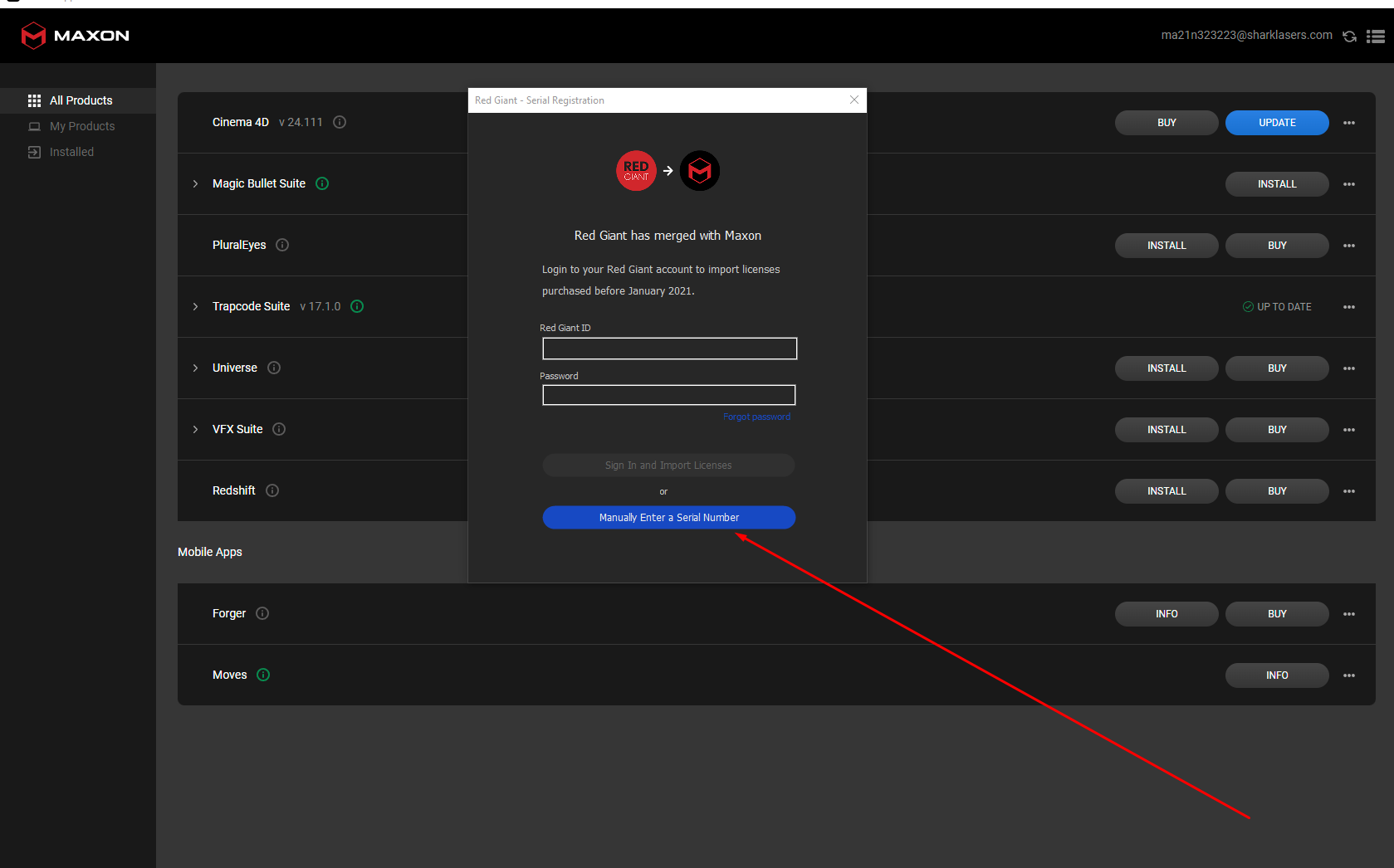Open more options for Universe row
1394x868 pixels.
[1349, 368]
